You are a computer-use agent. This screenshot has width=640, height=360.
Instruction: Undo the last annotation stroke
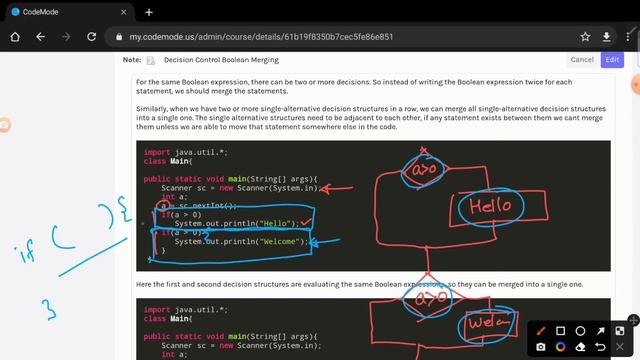600,347
